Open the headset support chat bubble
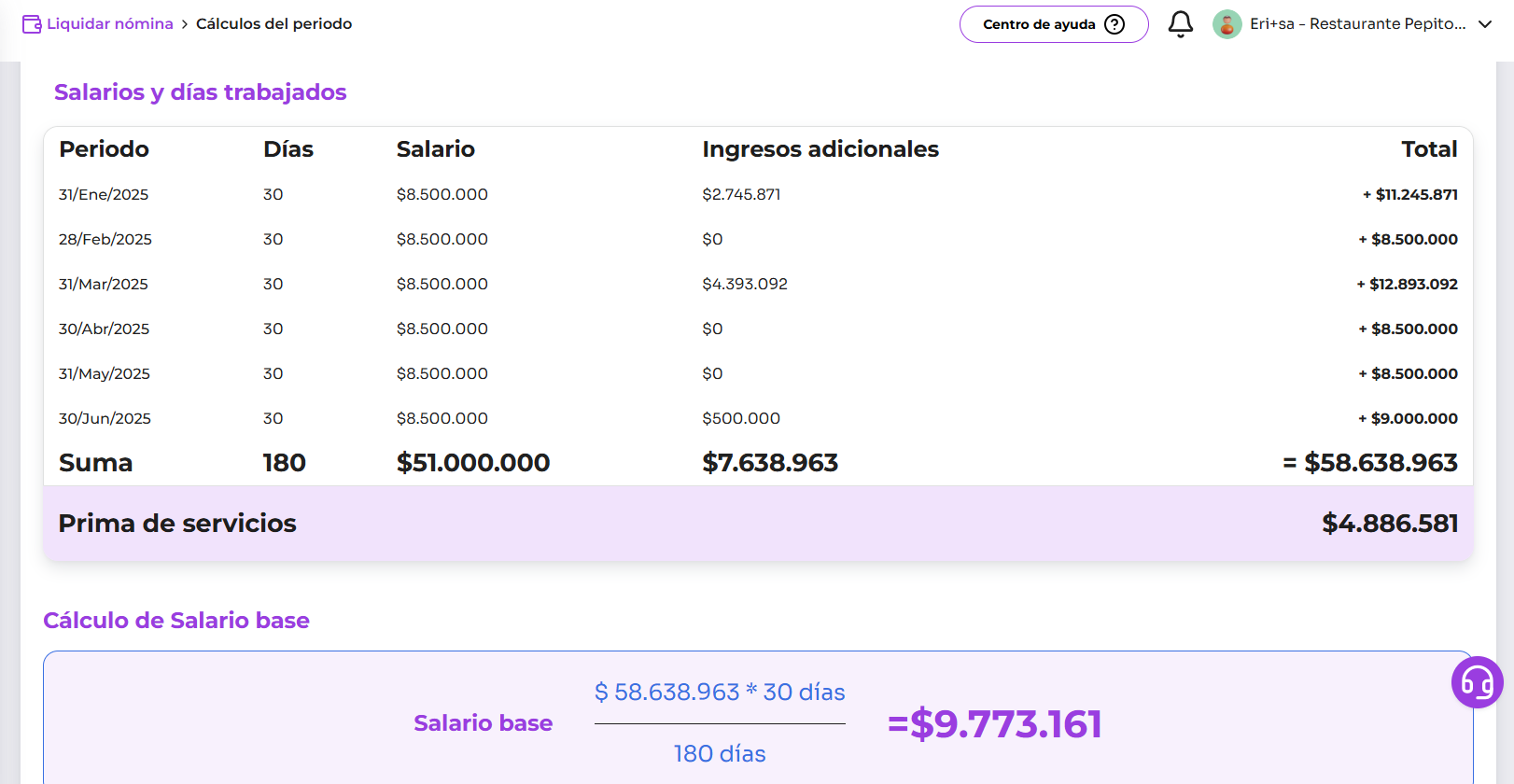Viewport: 1514px width, 784px height. click(1477, 682)
